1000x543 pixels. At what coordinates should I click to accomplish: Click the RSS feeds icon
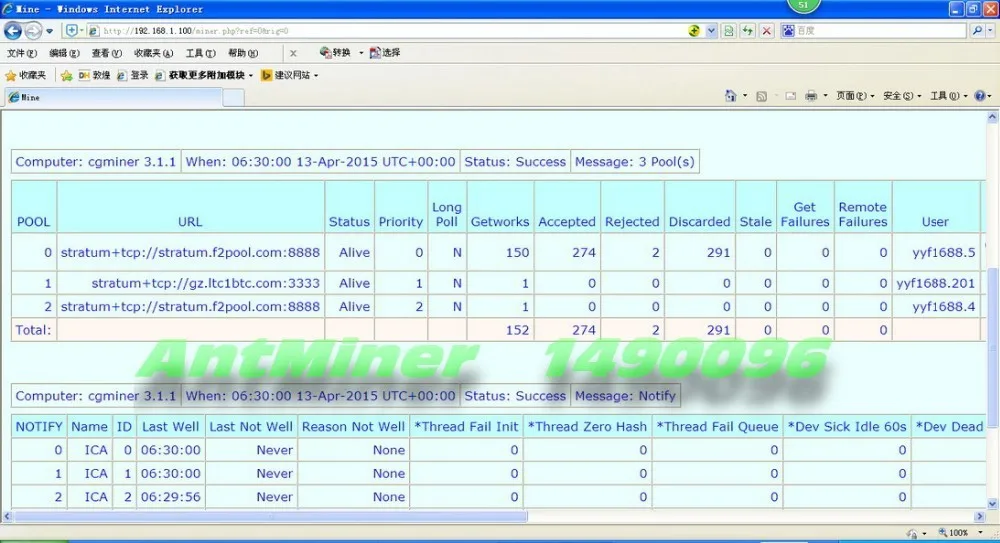tap(761, 96)
